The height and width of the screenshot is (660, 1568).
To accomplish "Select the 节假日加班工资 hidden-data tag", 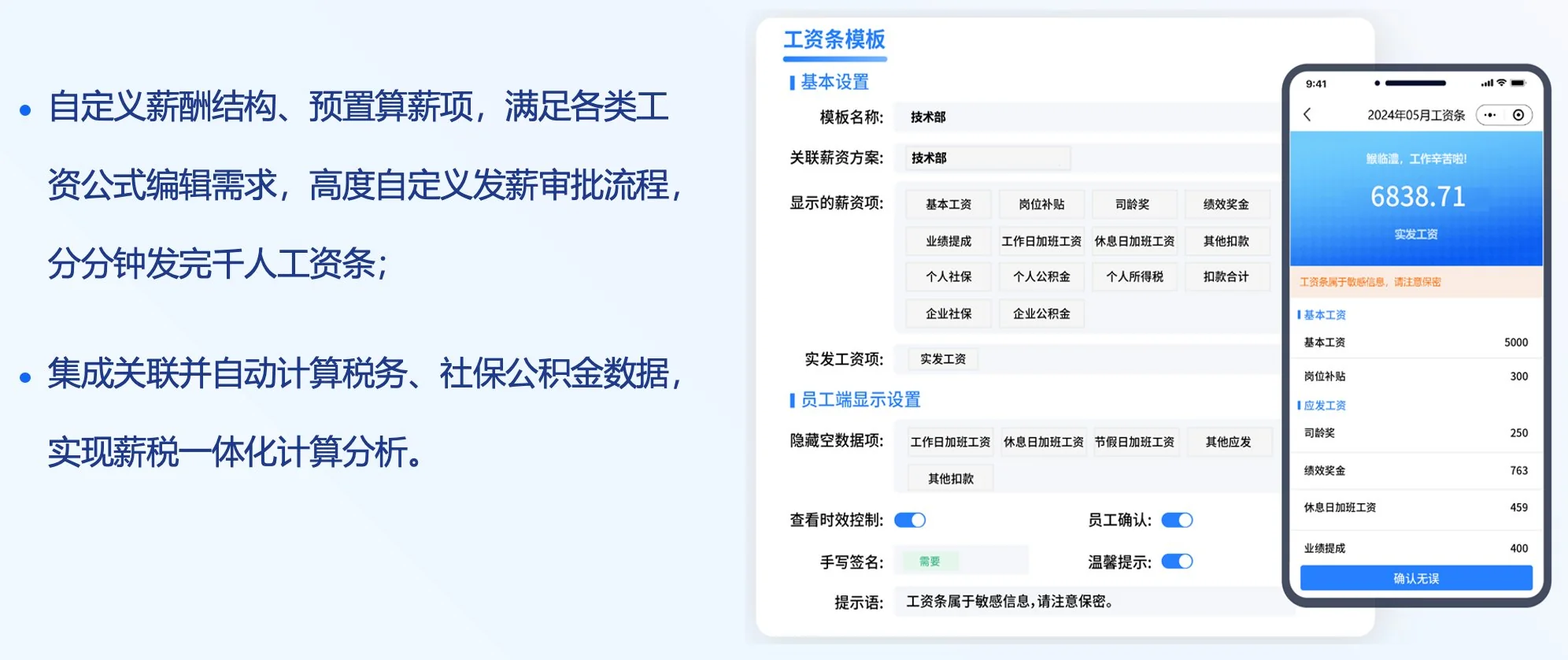I will (1134, 442).
